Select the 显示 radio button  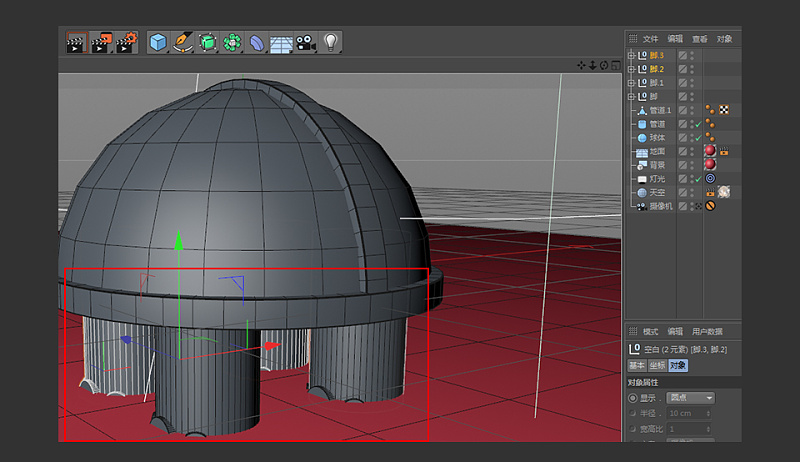click(633, 398)
